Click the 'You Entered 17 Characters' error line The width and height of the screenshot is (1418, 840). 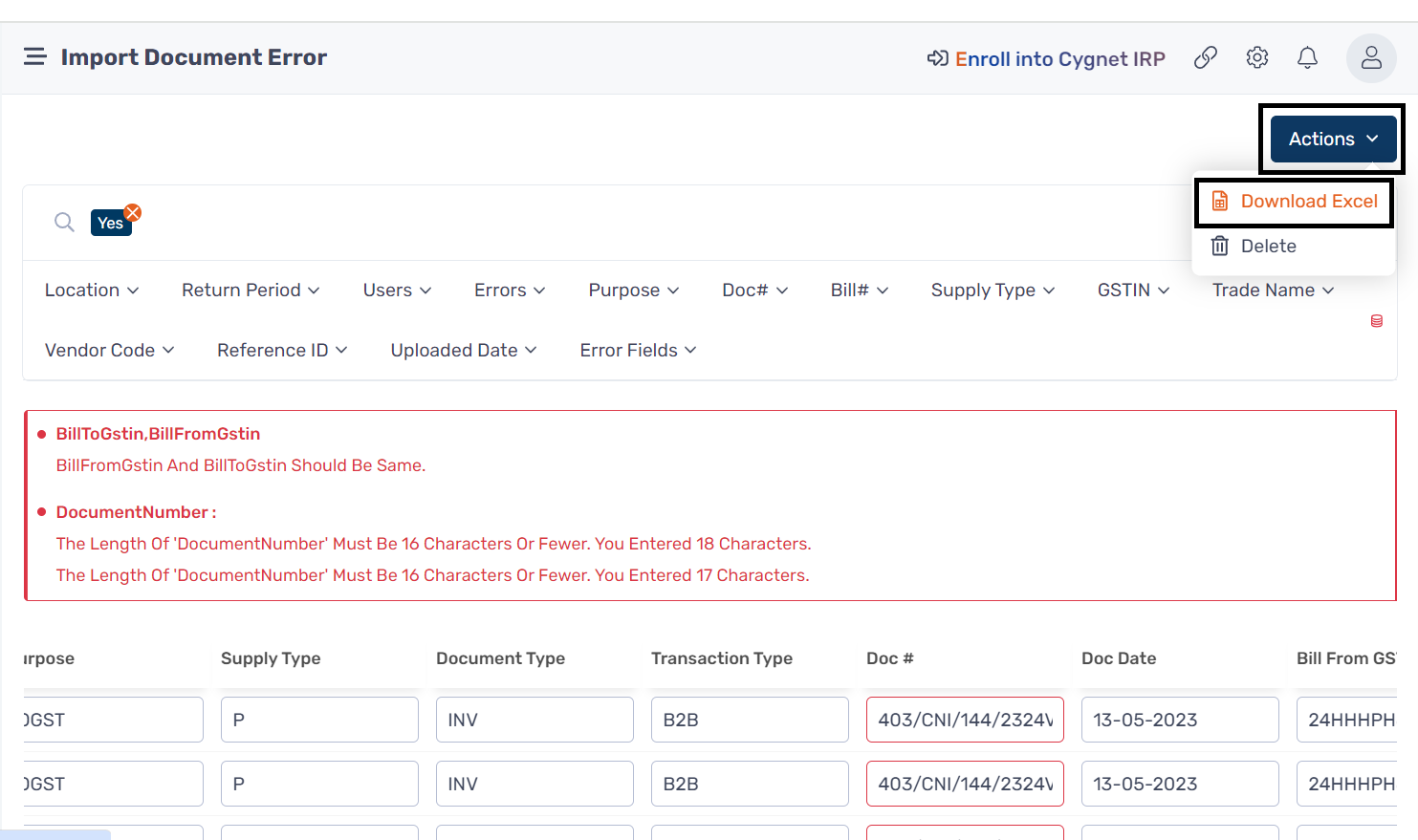[432, 575]
